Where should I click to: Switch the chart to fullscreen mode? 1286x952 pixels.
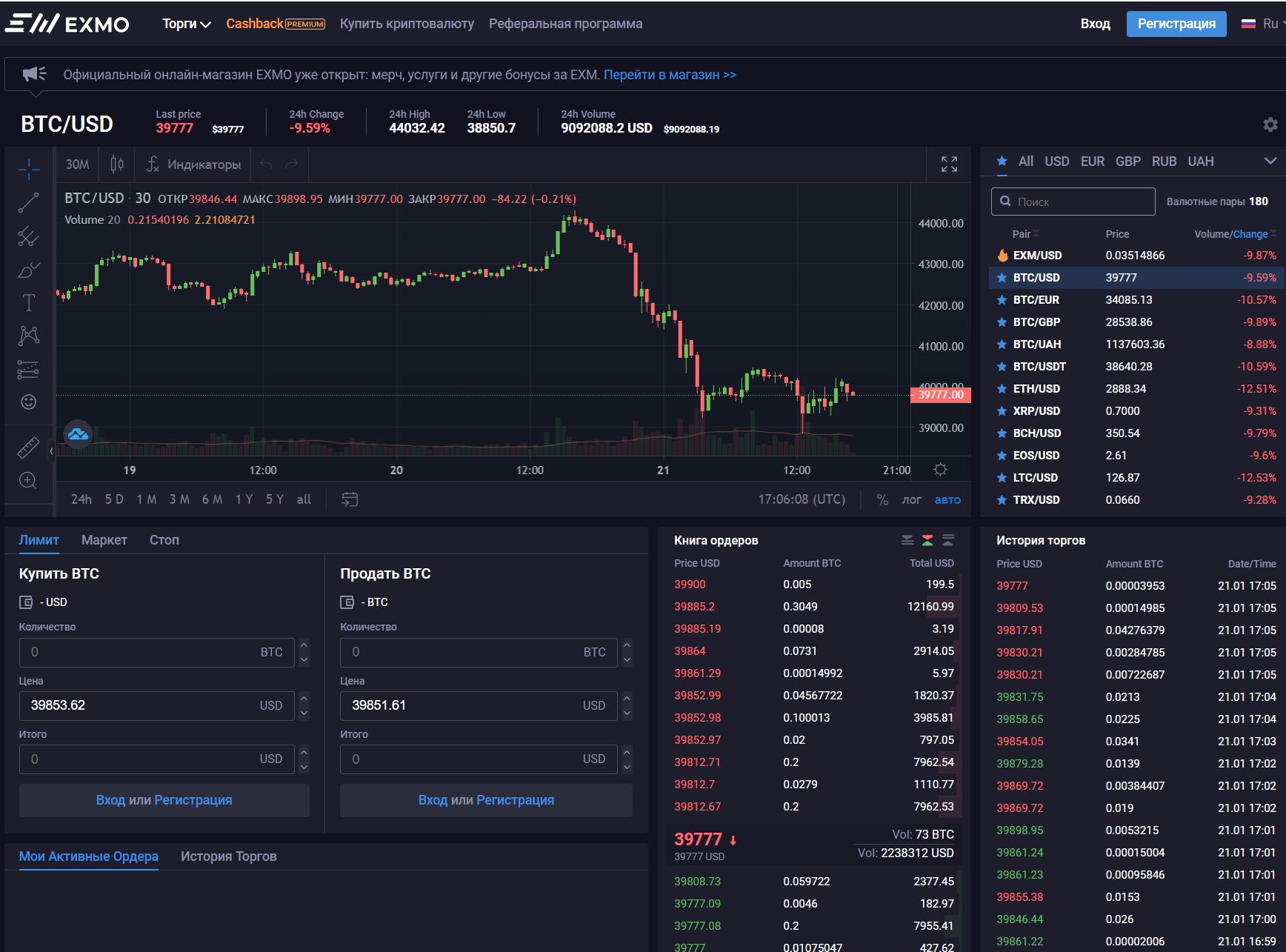[x=949, y=164]
